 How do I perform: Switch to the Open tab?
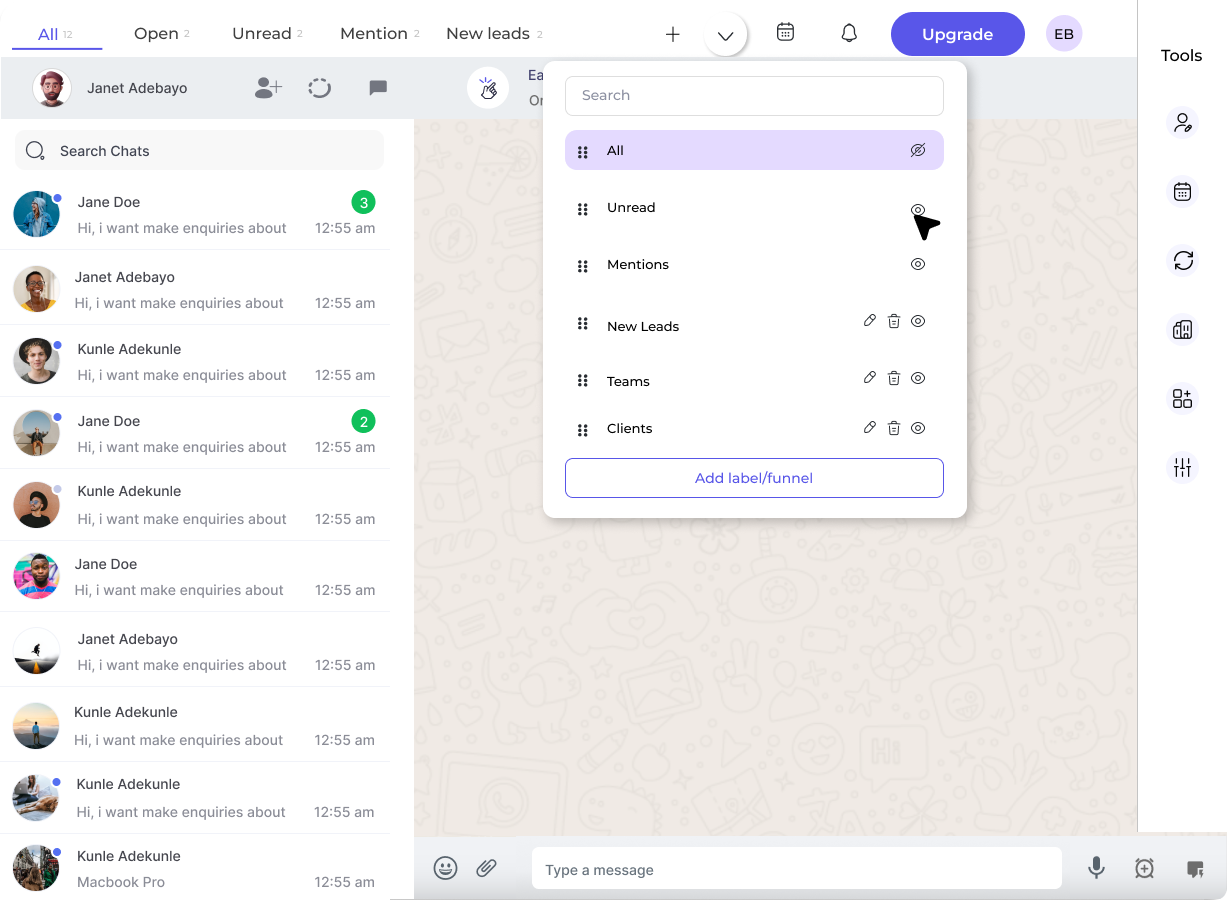click(161, 33)
